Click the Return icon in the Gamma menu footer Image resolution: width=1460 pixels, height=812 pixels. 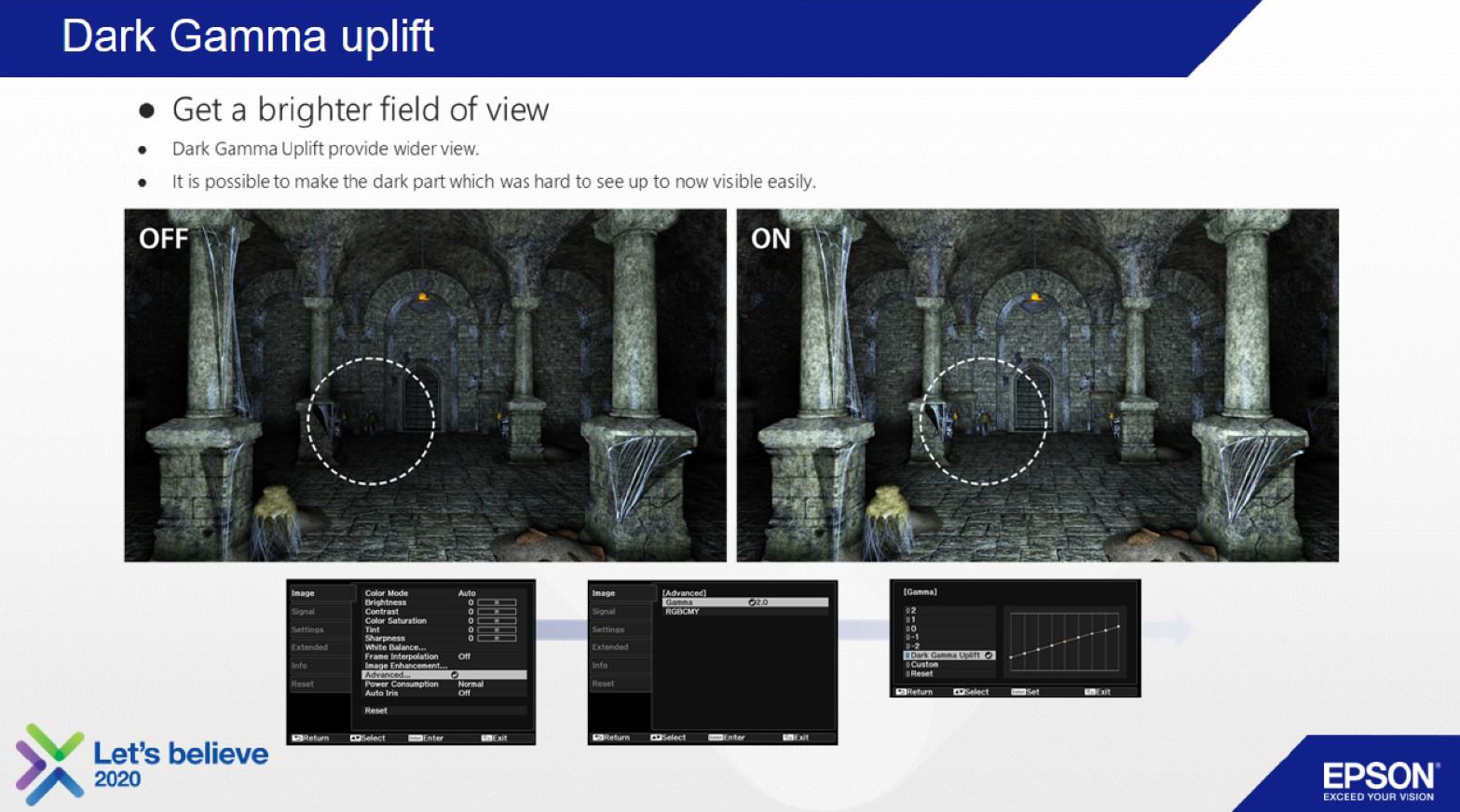(901, 692)
